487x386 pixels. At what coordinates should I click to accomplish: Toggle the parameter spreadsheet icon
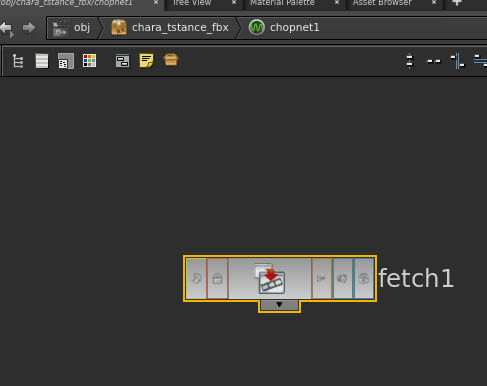(x=66, y=61)
